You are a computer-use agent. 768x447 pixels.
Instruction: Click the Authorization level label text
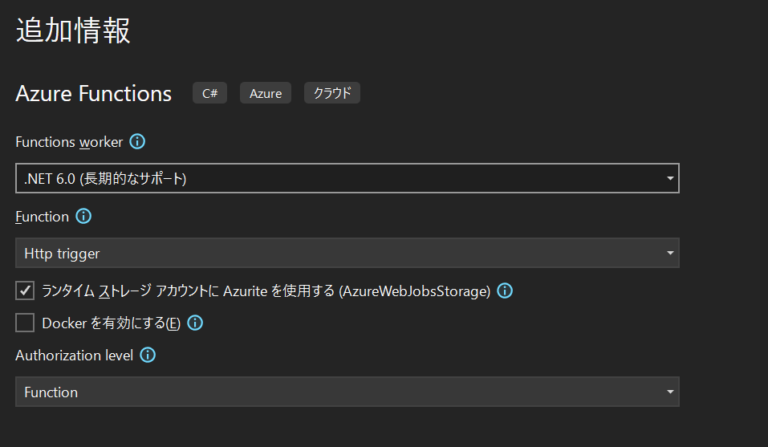point(74,355)
